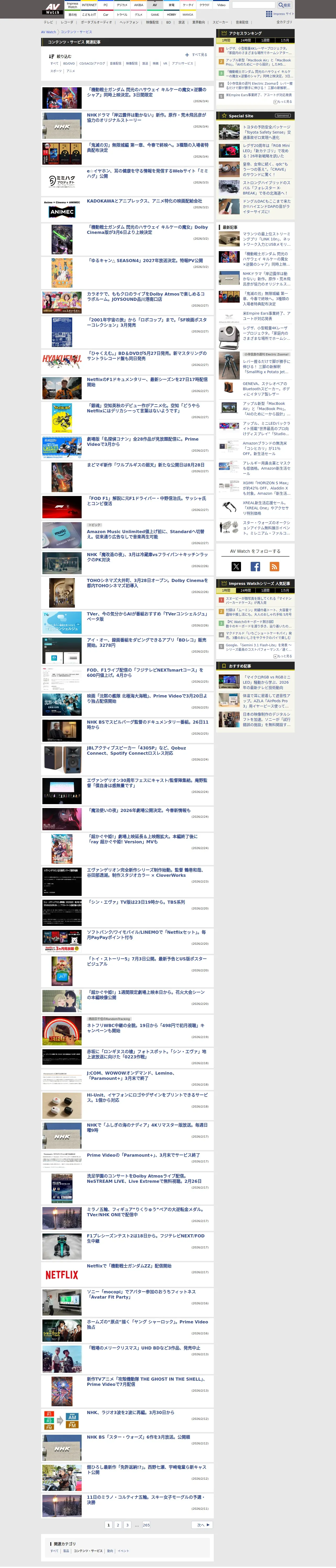Subscribe via the RSS feed icon
336x1568 pixels.
275,566
